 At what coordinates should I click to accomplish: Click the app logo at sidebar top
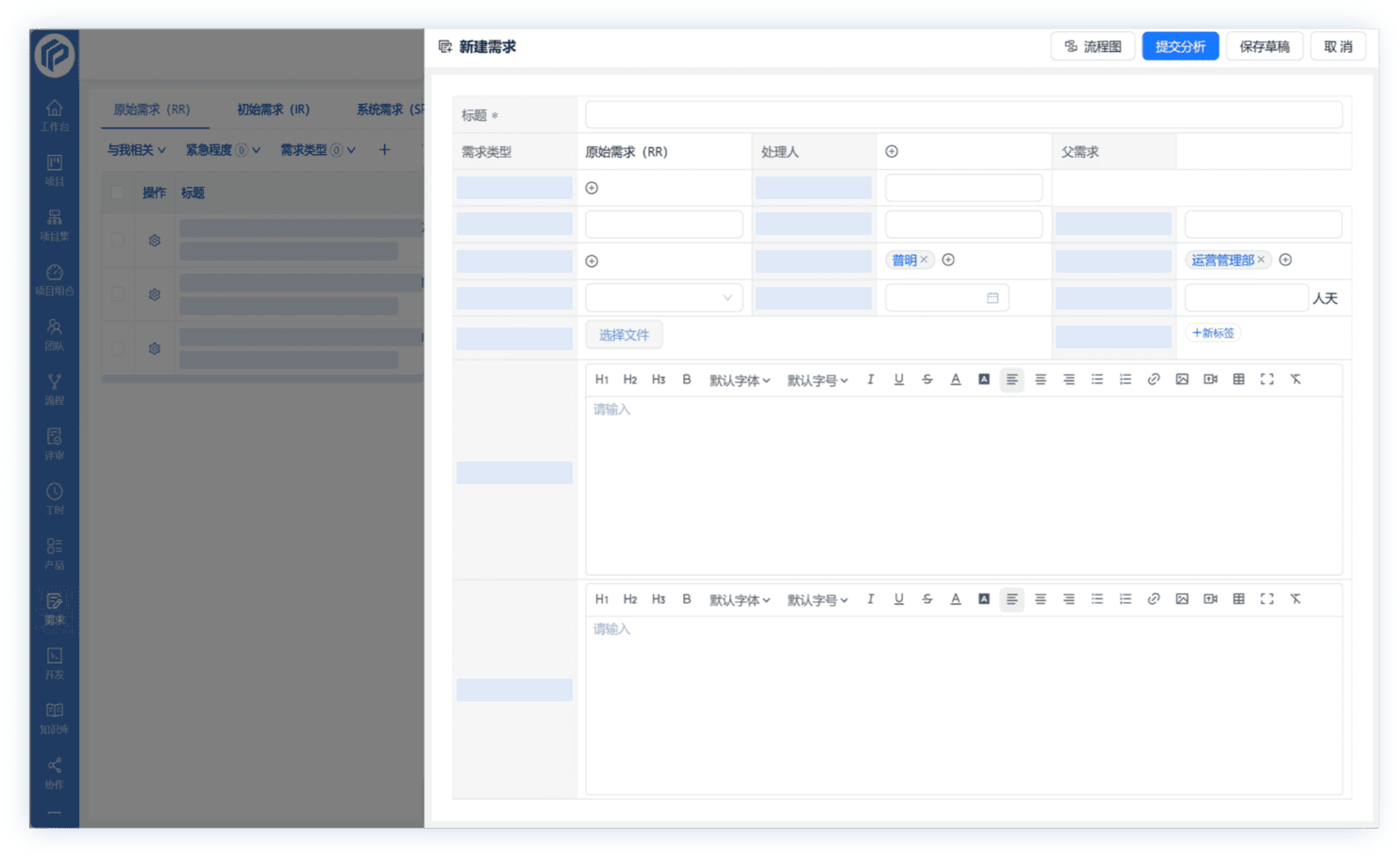pyautogui.click(x=55, y=55)
